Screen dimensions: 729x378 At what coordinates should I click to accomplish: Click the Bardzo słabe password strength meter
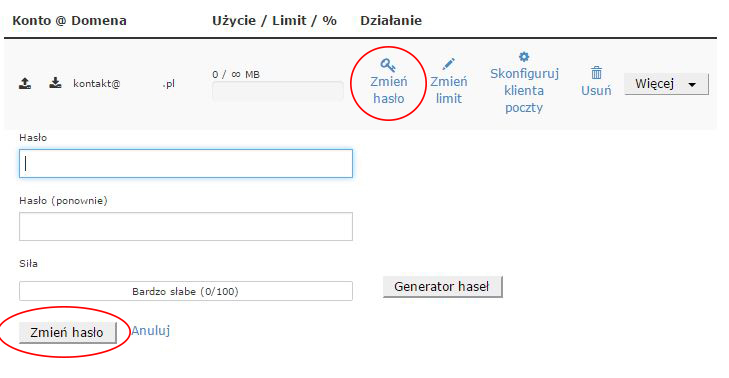point(186,291)
